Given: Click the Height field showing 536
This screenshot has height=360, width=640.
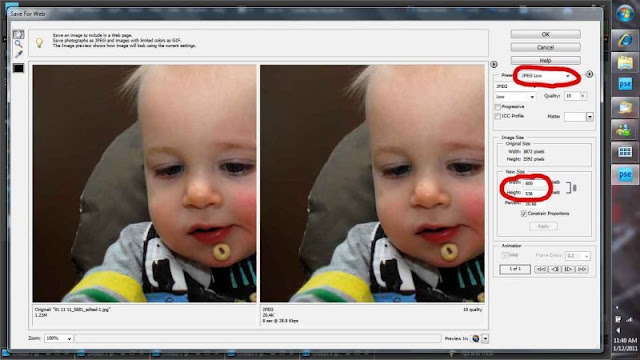Looking at the screenshot, I should [535, 193].
